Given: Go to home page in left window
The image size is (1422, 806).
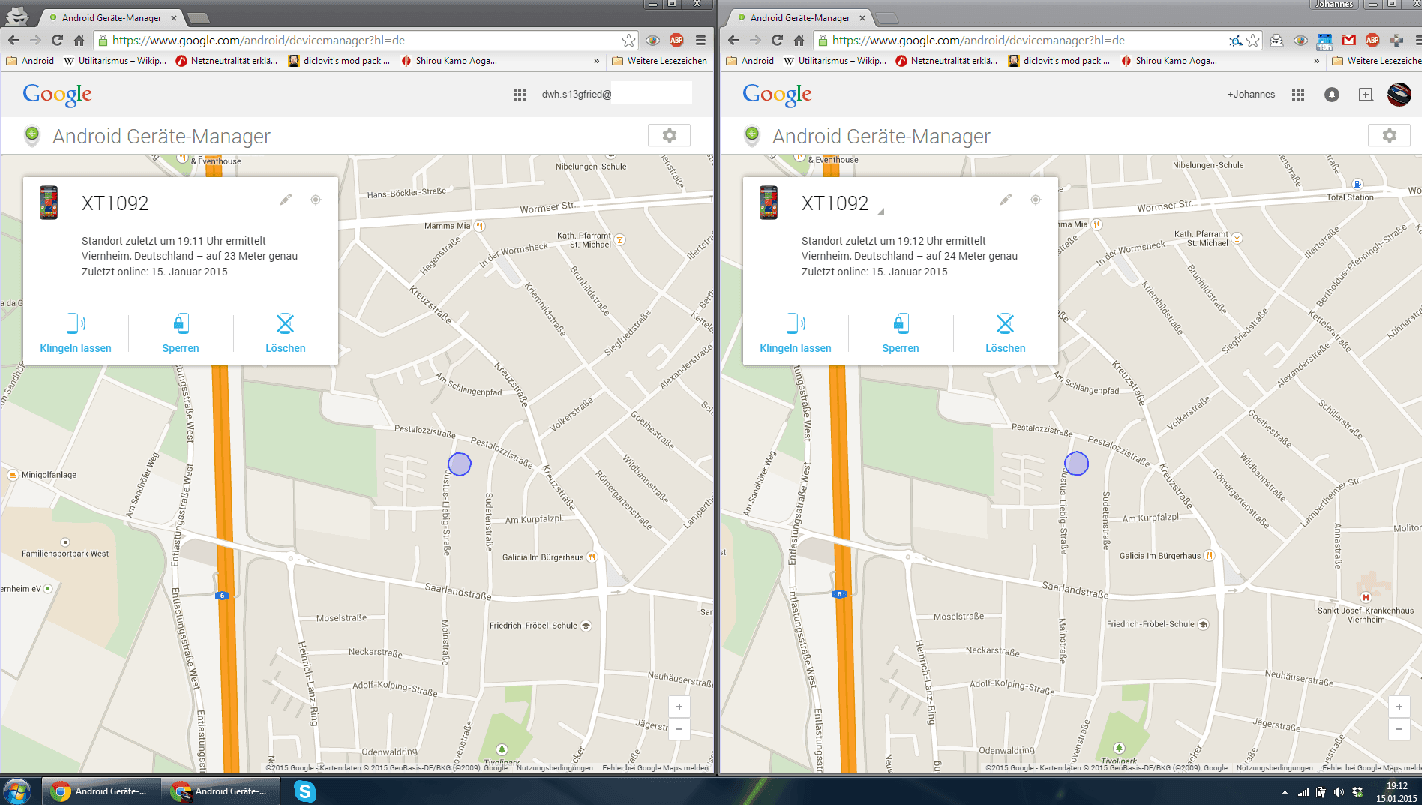Looking at the screenshot, I should [79, 40].
